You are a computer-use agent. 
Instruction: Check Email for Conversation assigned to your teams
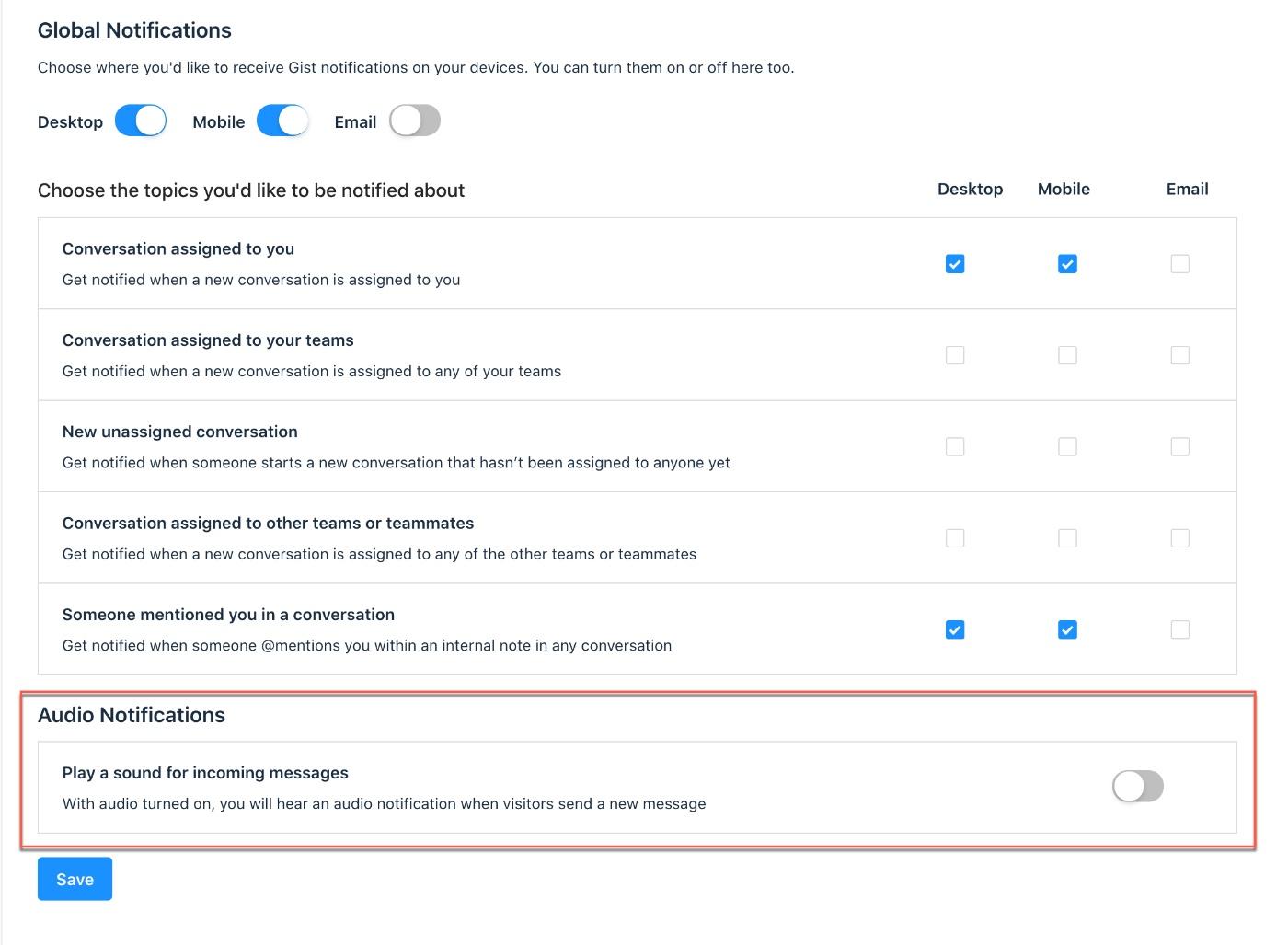(x=1179, y=355)
